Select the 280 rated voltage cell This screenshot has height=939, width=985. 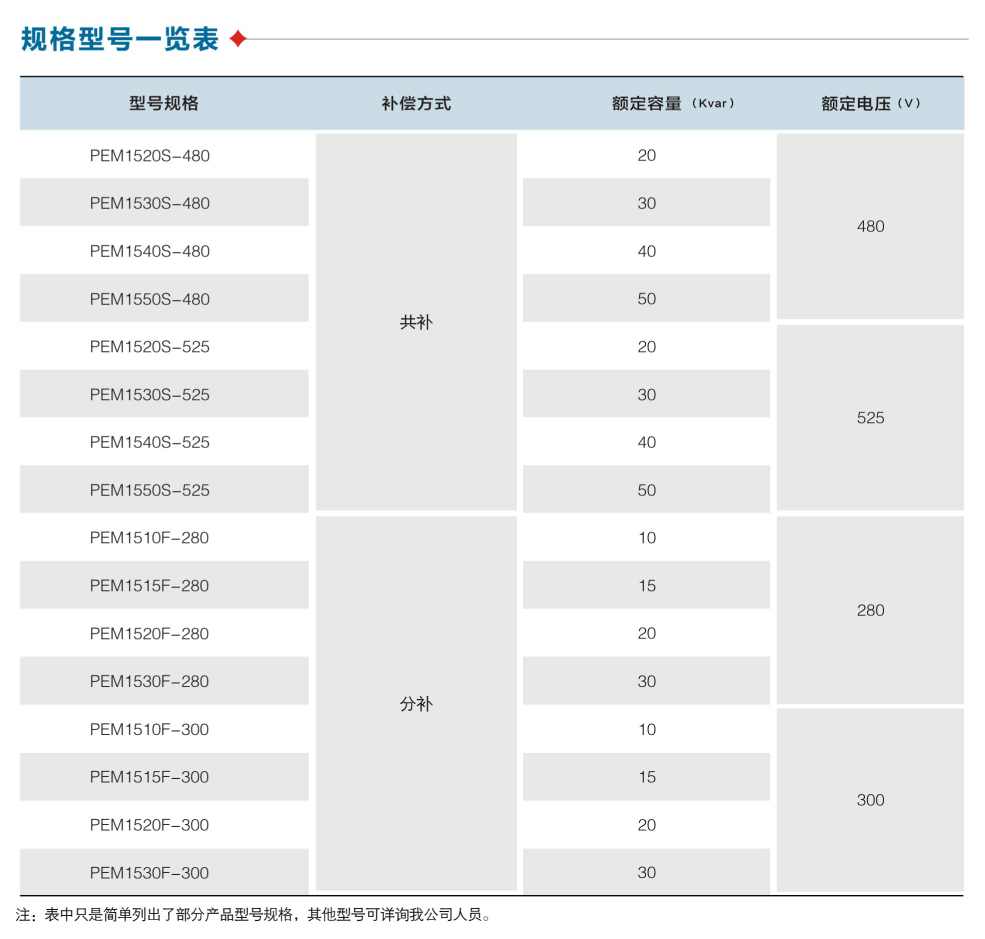(870, 610)
